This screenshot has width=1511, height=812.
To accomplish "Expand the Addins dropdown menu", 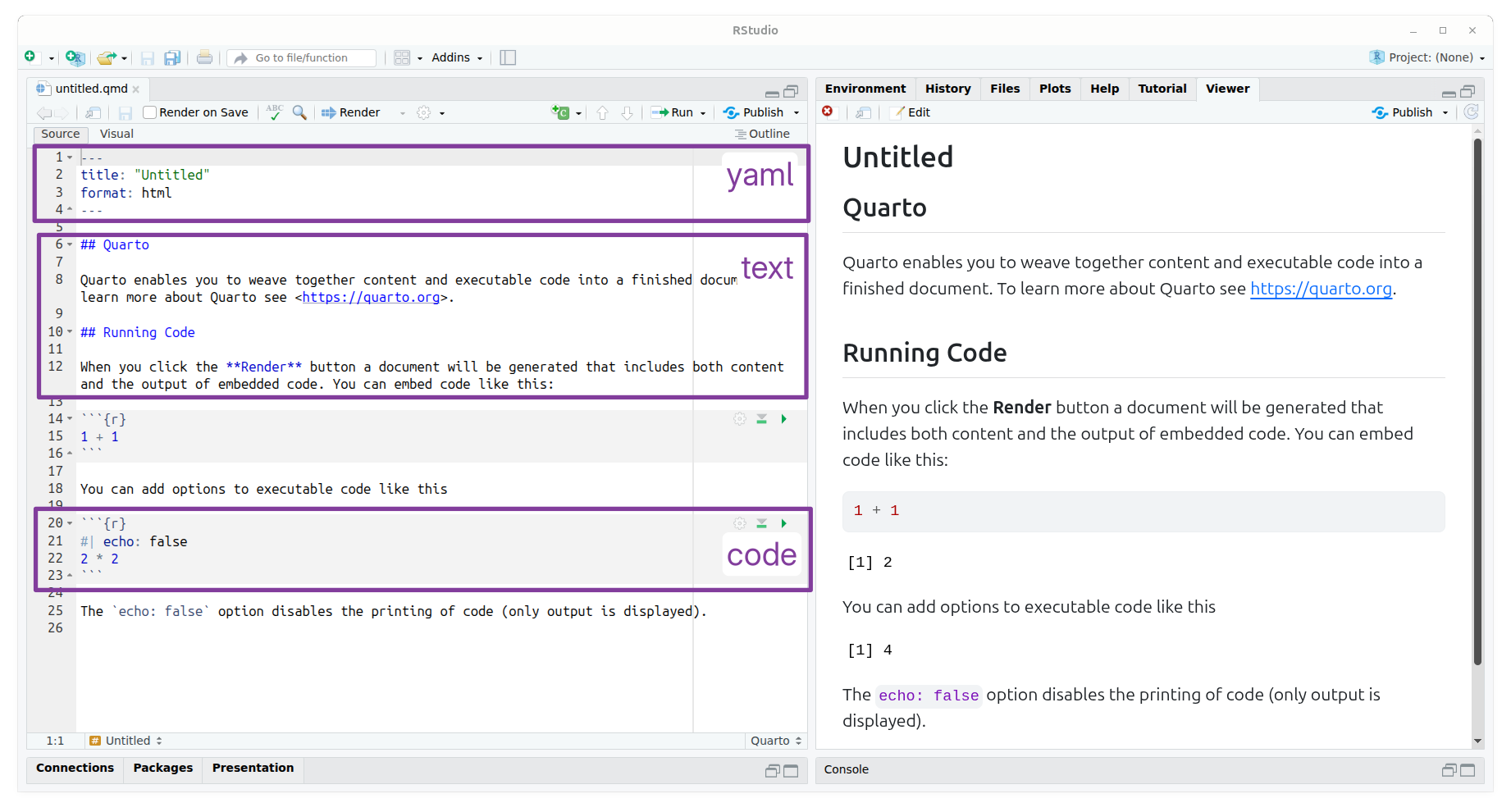I will (x=456, y=57).
